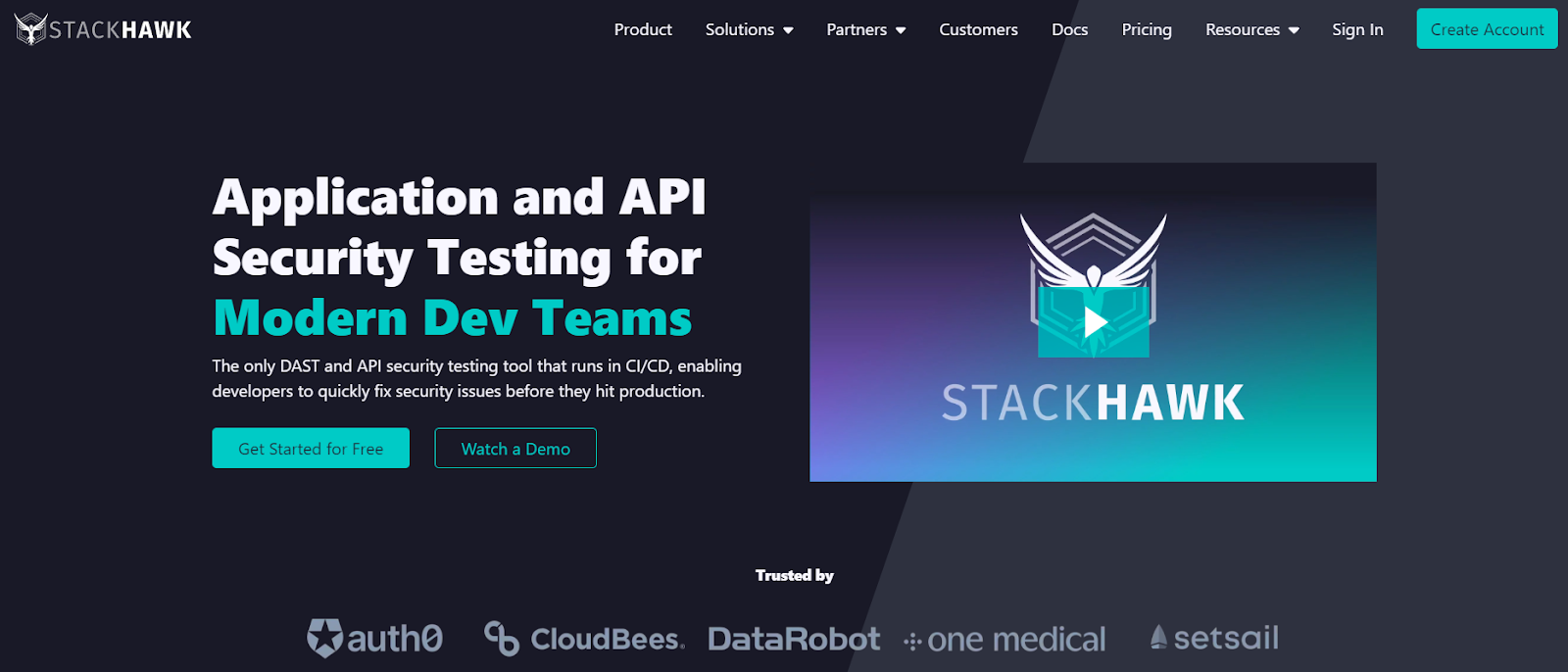
Task: Click the Create Account button
Action: 1487,29
